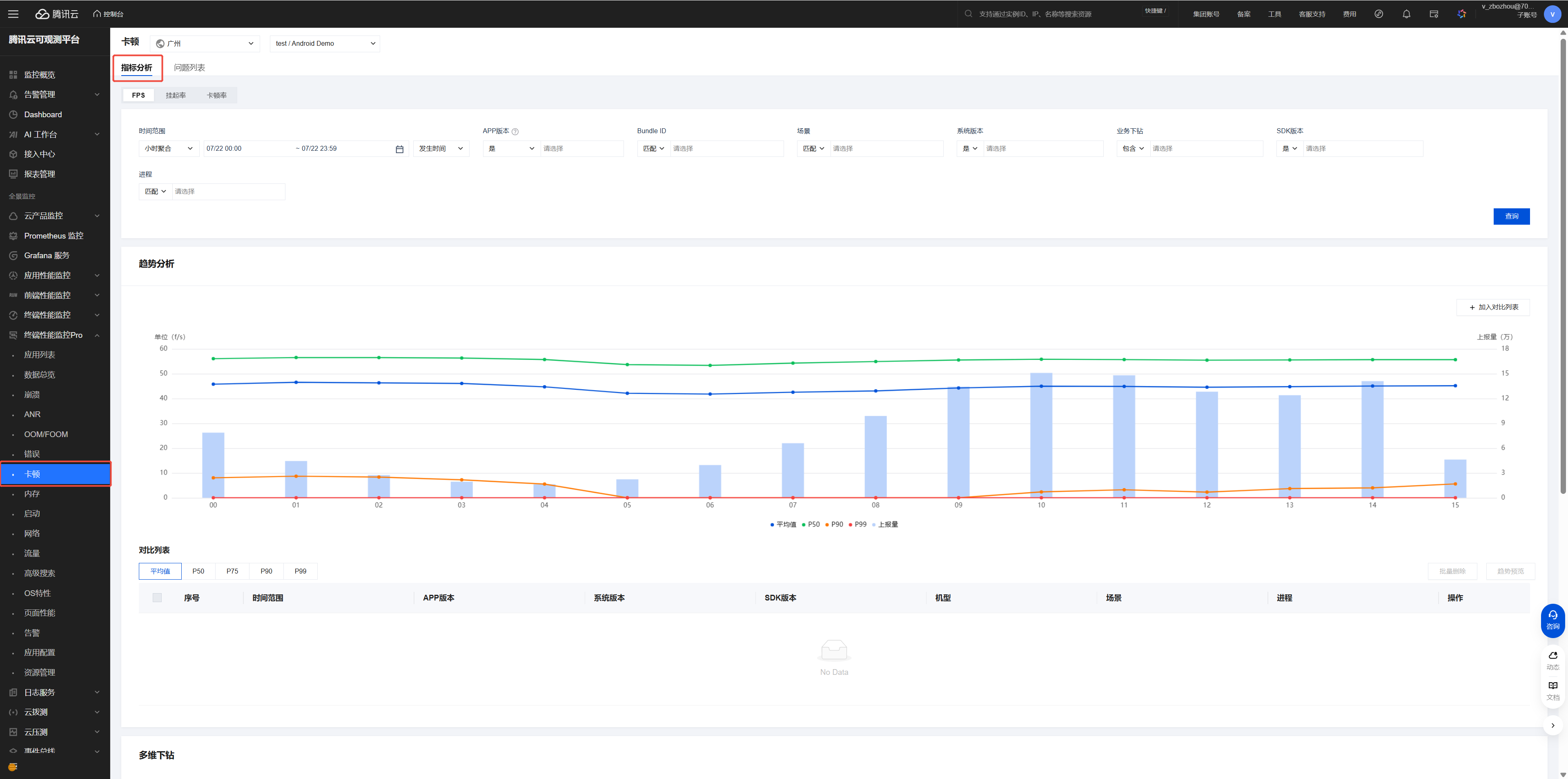The height and width of the screenshot is (779, 1568).
Task: Click the APP版本 help question icon
Action: pyautogui.click(x=515, y=132)
